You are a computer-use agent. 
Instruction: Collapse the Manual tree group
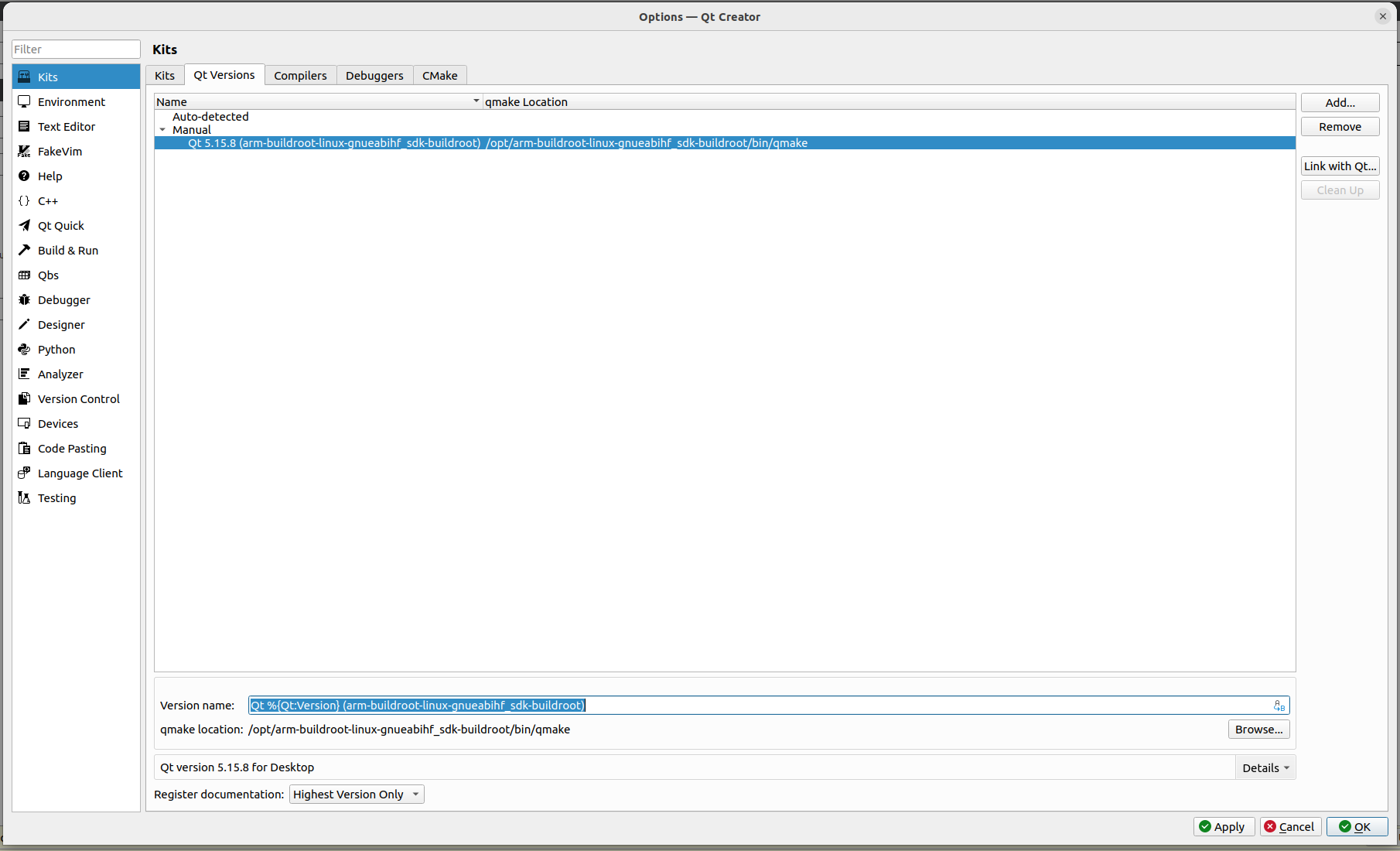(162, 130)
